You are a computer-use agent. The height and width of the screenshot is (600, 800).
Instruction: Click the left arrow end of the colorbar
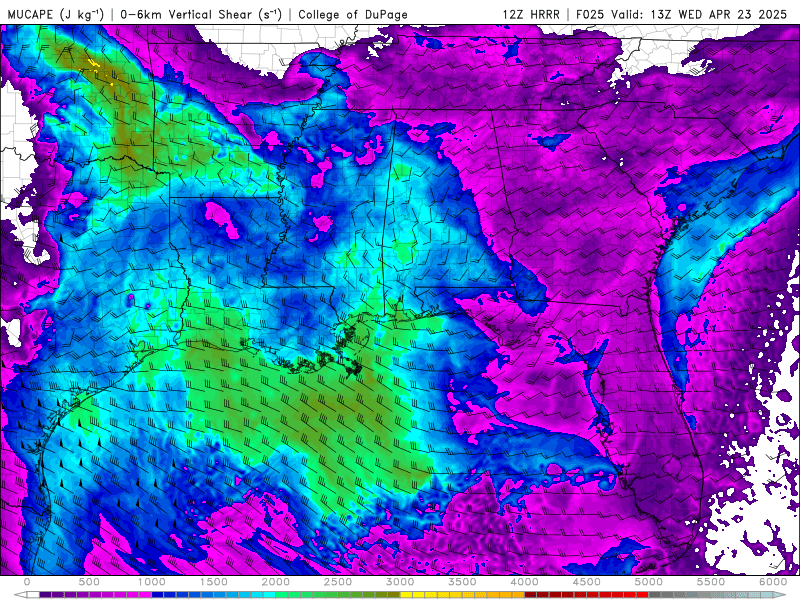[20, 594]
